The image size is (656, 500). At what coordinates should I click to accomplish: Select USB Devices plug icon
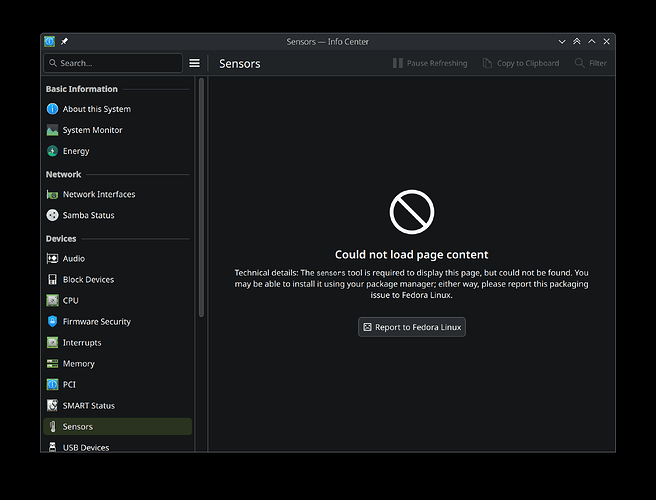pyautogui.click(x=52, y=447)
